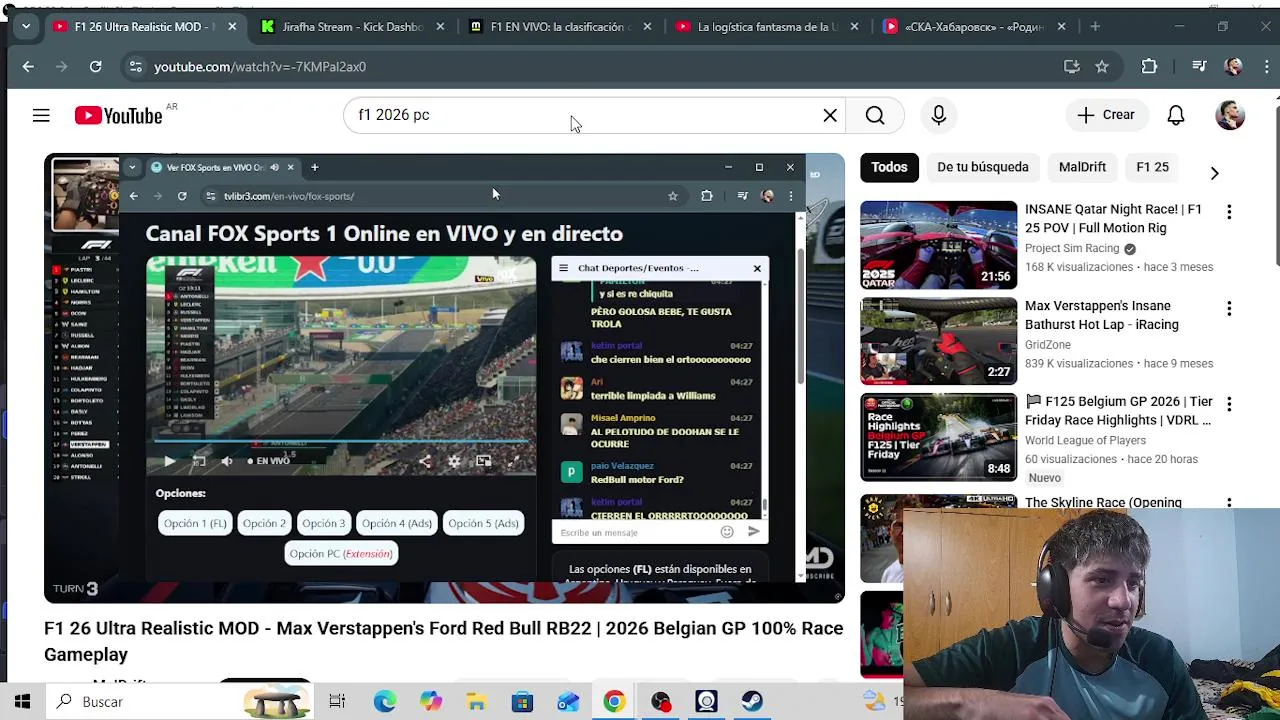Click Opción 3 in FOX Sports window
The width and height of the screenshot is (1280, 720).
323,523
